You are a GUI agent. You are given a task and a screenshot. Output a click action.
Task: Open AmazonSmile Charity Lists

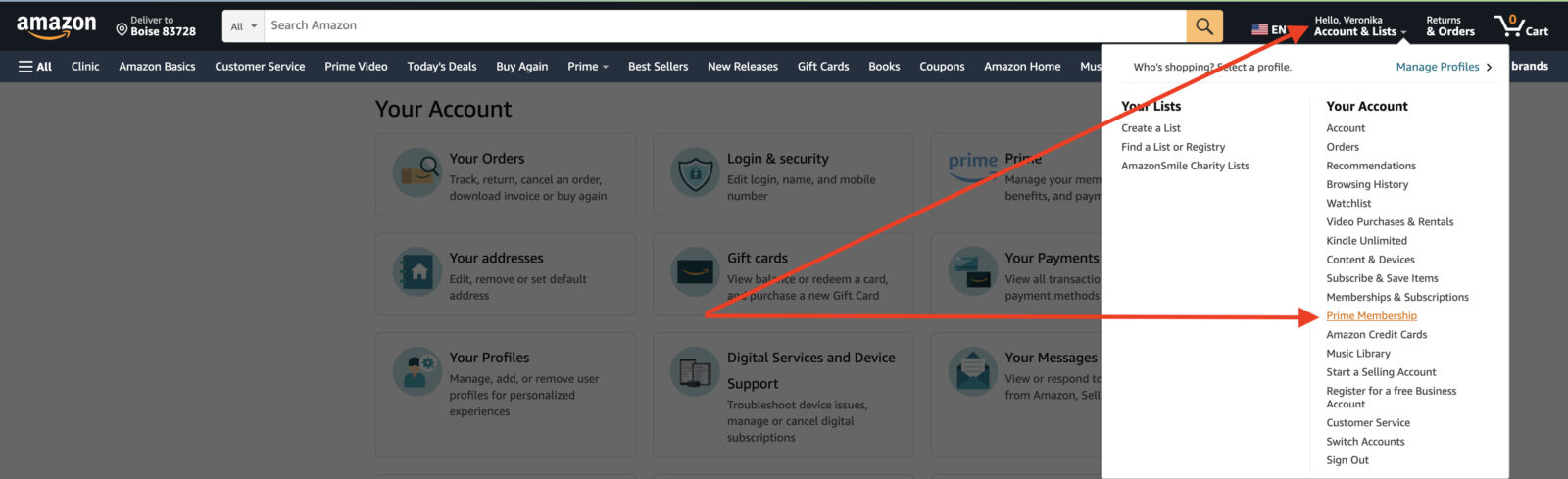tap(1185, 166)
